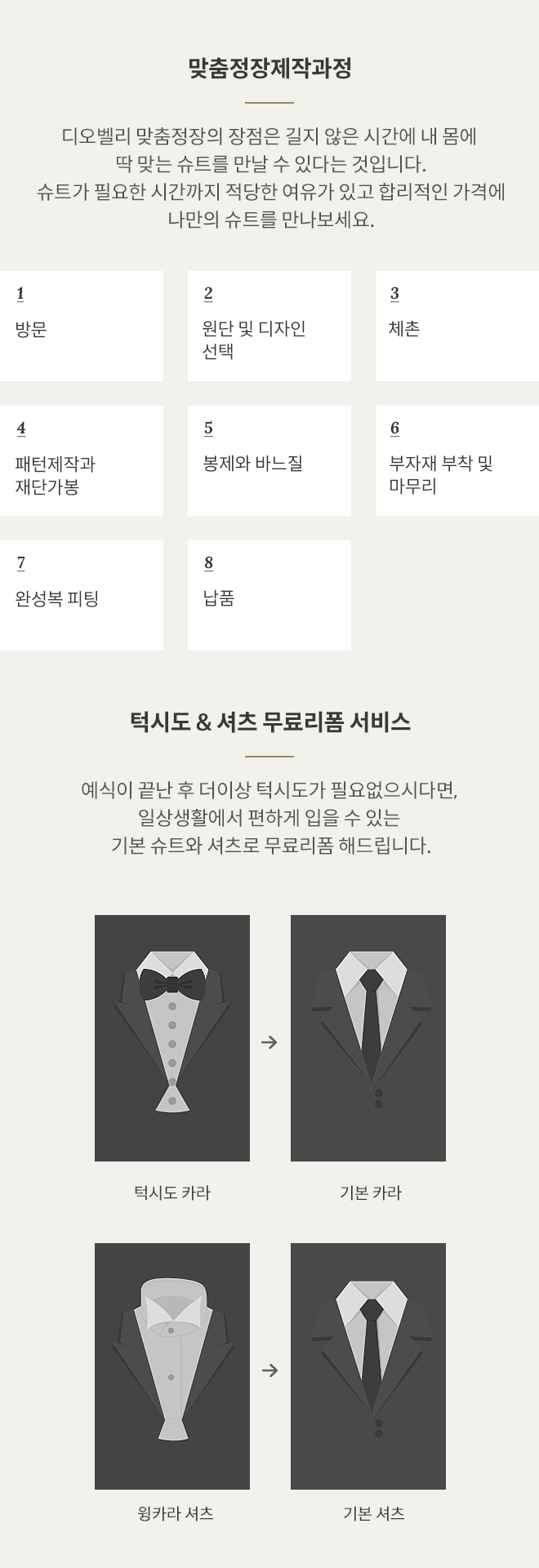The width and height of the screenshot is (539, 1568).
Task: Click the 기본 카라 suit illustration
Action: 368,1037
